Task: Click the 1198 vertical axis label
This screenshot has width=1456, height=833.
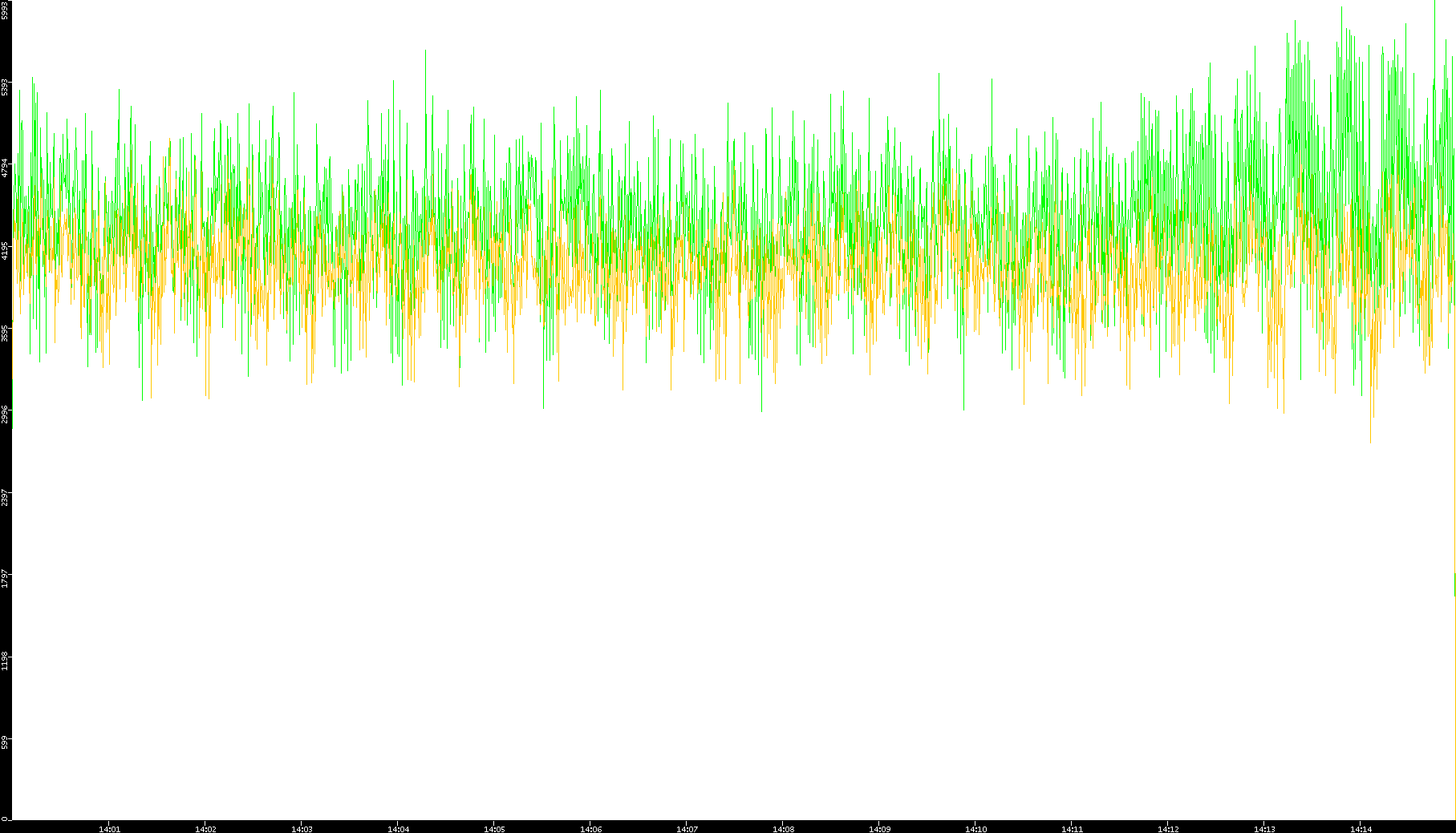Action: pyautogui.click(x=6, y=661)
